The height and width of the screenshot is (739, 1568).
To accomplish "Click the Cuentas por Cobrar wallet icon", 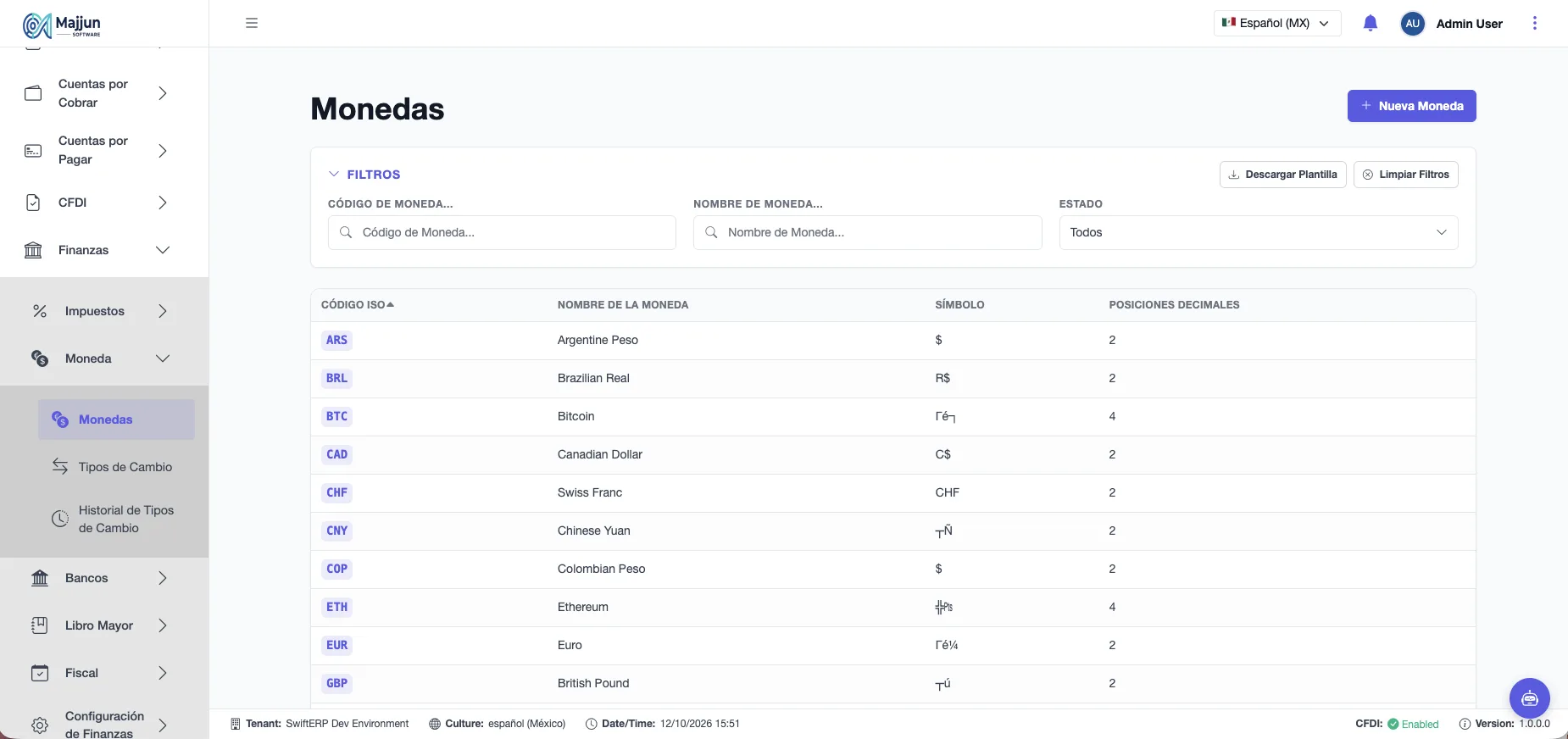I will (x=33, y=93).
